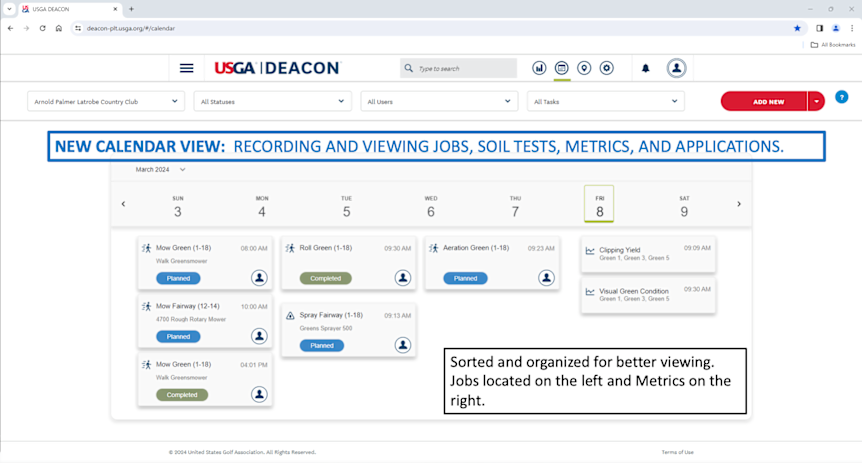The width and height of the screenshot is (862, 463).
Task: Expand the Add New split-button arrow
Action: pyautogui.click(x=816, y=101)
